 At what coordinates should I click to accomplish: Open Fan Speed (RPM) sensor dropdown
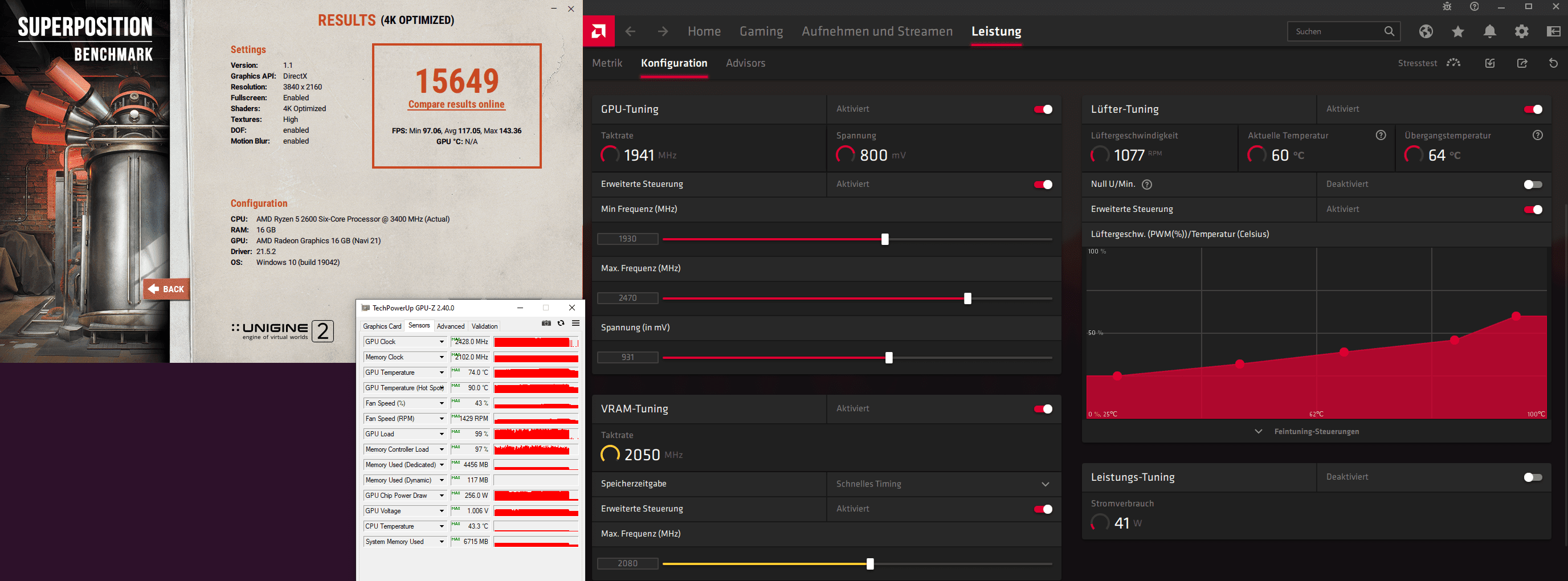(x=442, y=419)
